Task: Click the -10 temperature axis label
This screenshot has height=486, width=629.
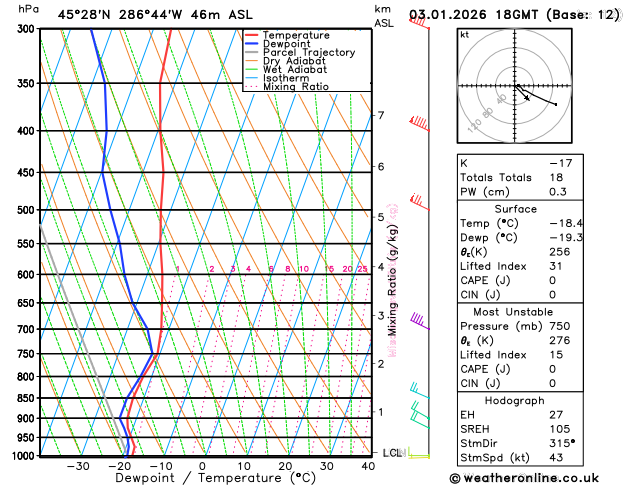Action: [x=160, y=466]
